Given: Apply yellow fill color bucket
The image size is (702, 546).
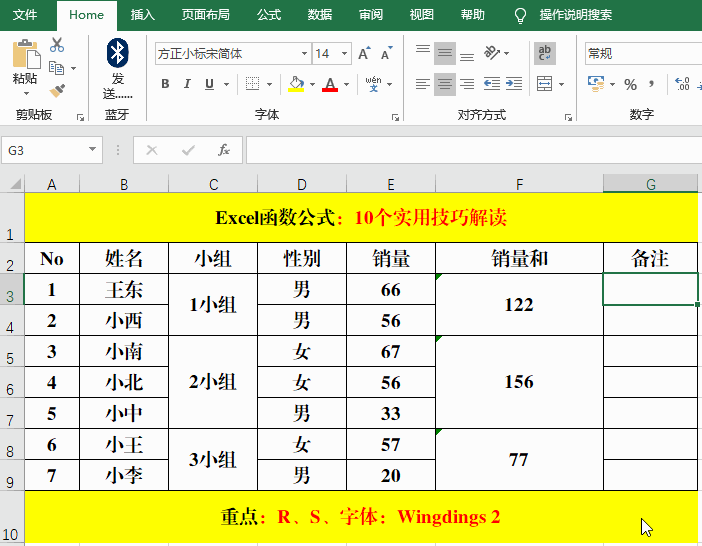Looking at the screenshot, I should point(296,84).
